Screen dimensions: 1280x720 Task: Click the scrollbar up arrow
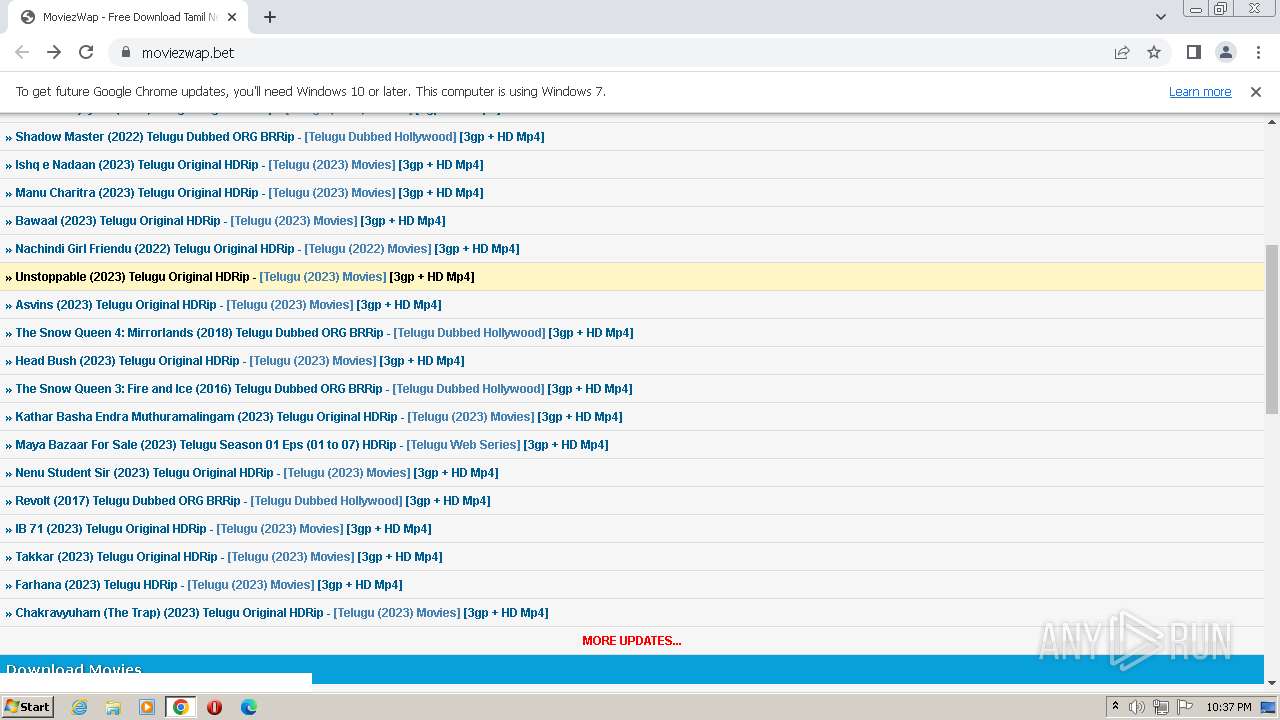(x=1272, y=122)
